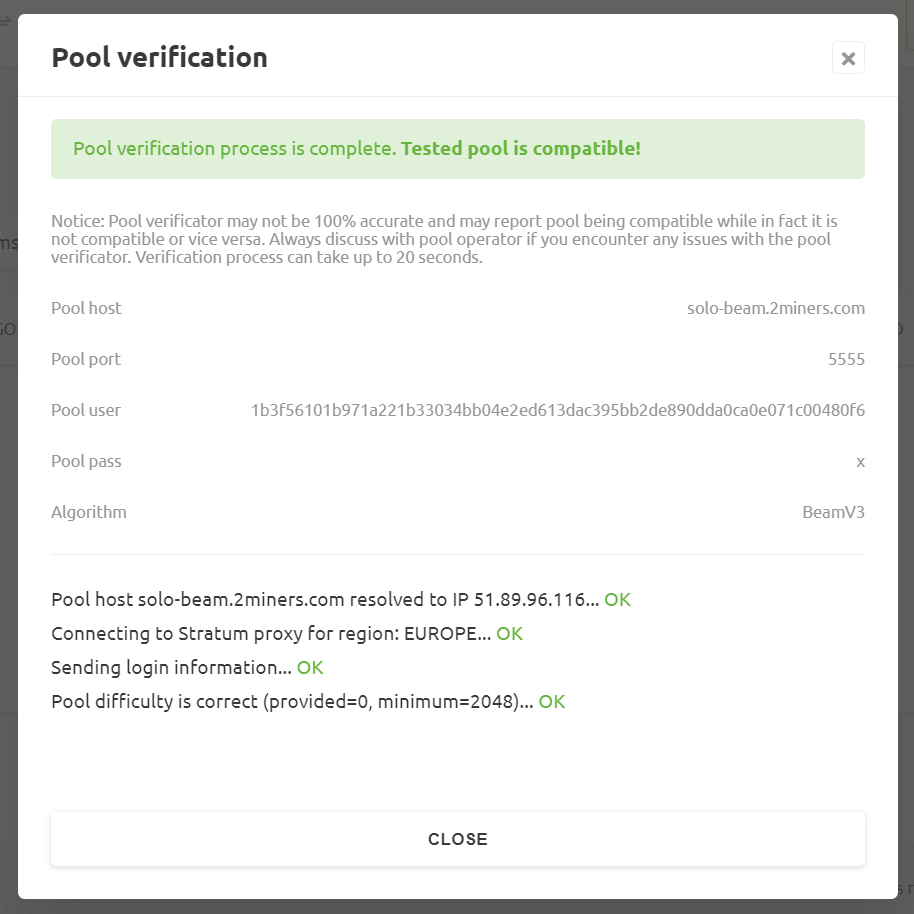
Task: Click the Algorithm row label
Action: click(x=89, y=511)
